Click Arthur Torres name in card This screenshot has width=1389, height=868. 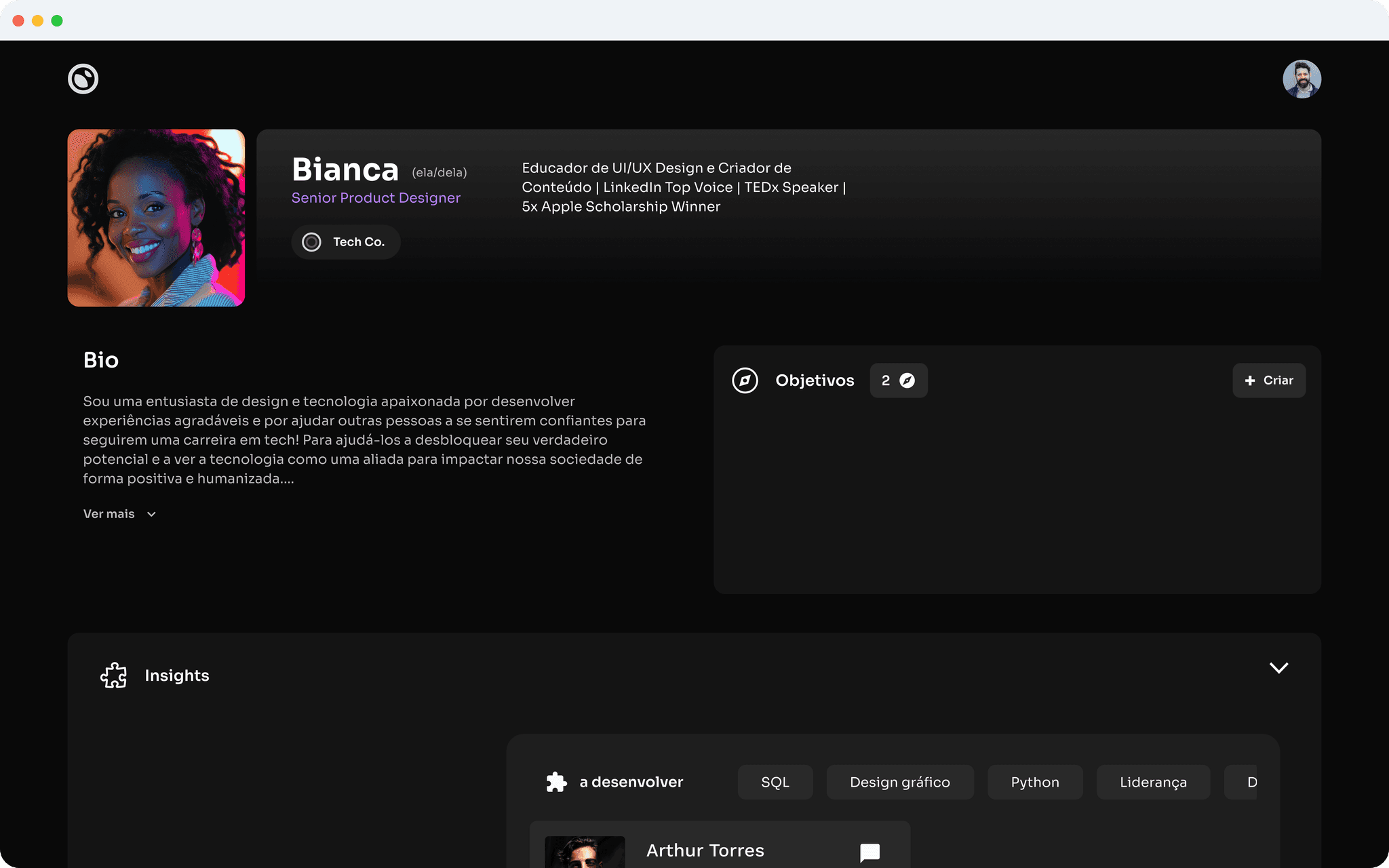[705, 850]
